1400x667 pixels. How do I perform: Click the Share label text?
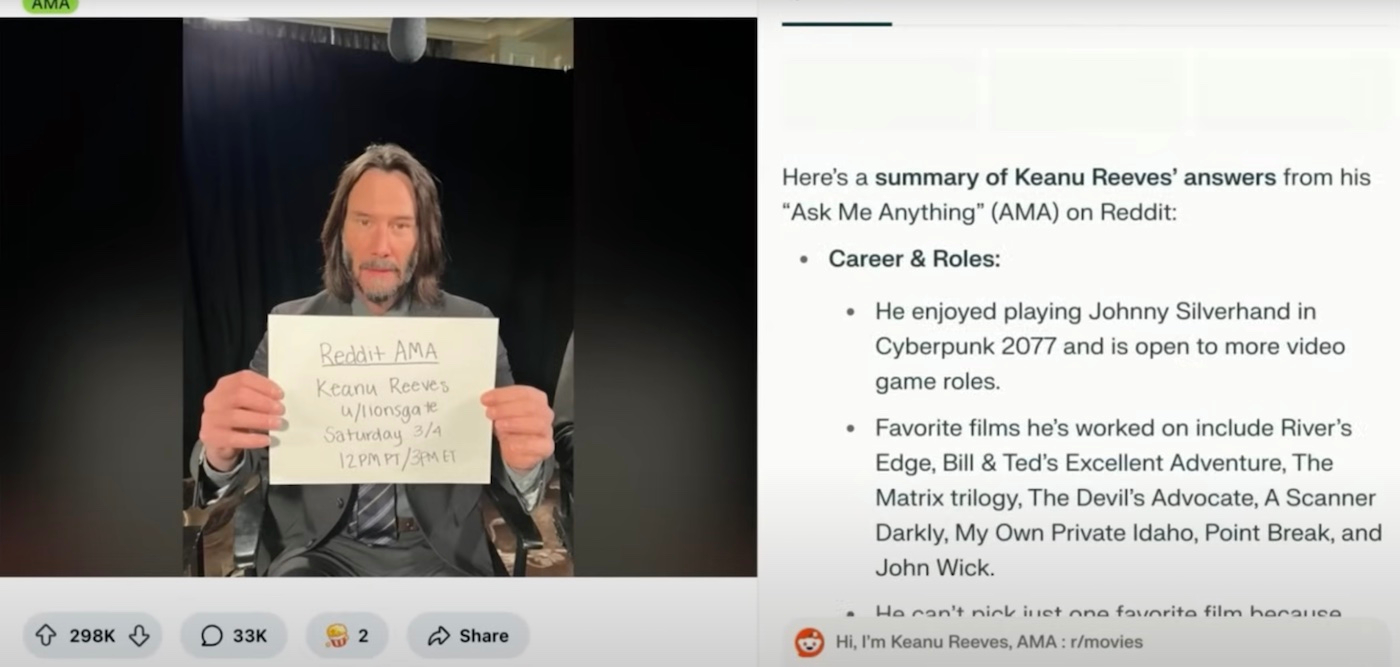click(484, 636)
